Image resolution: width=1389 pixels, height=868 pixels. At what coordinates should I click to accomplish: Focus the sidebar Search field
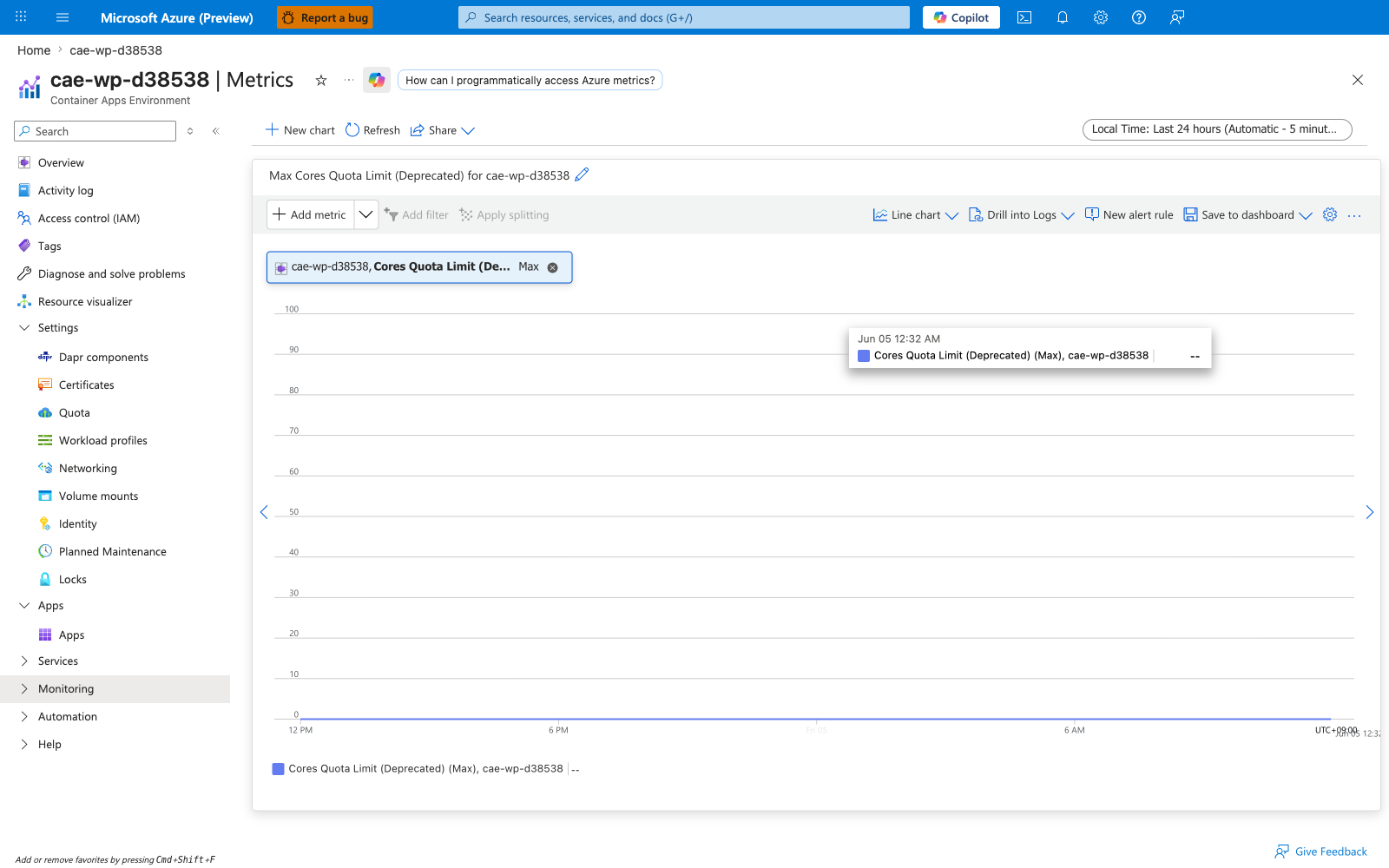95,131
